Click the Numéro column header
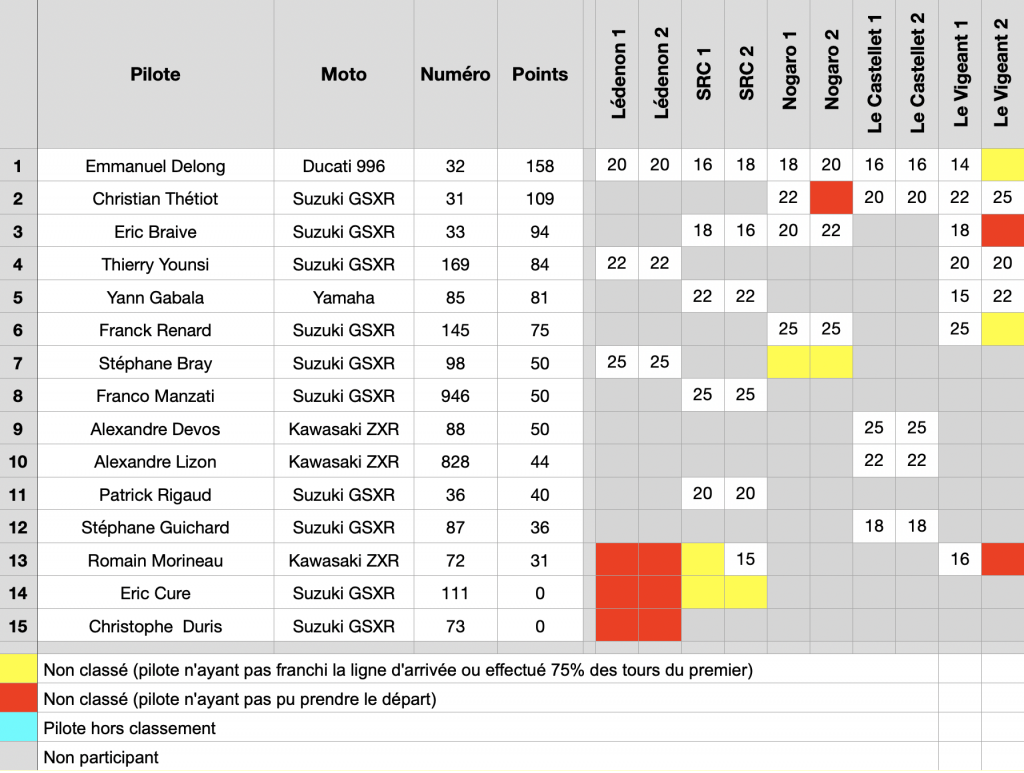1024x773 pixels. tap(455, 74)
